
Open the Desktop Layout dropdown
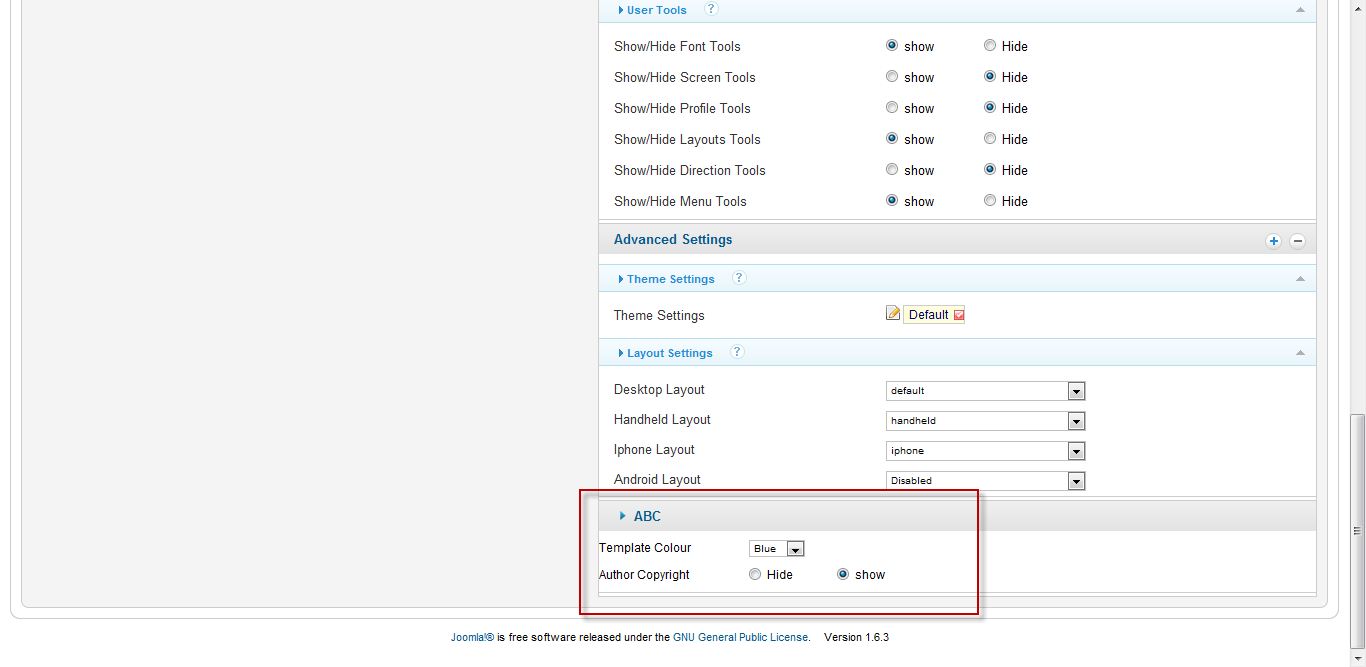[x=1076, y=390]
